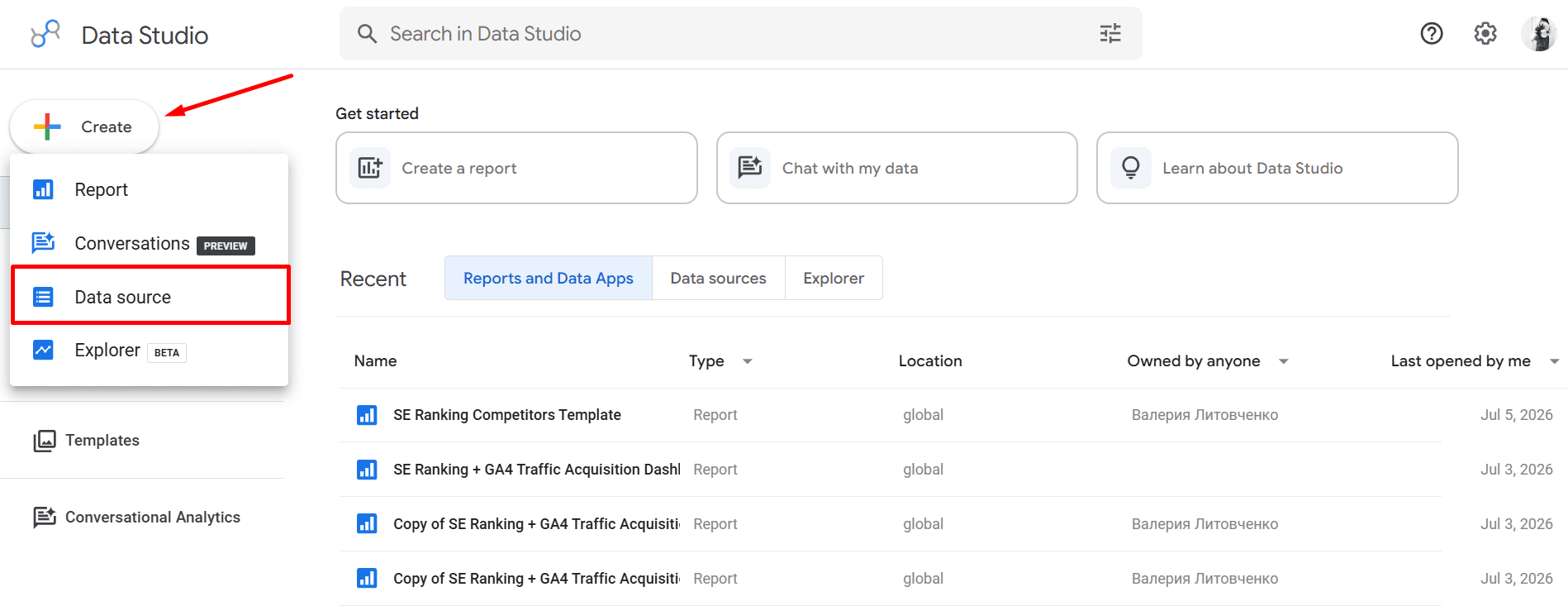1568x606 pixels.
Task: Click the Data Studio logo icon
Action: pyautogui.click(x=45, y=34)
